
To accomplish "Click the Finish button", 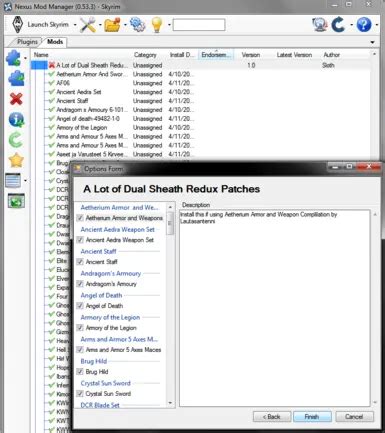I will (x=312, y=417).
